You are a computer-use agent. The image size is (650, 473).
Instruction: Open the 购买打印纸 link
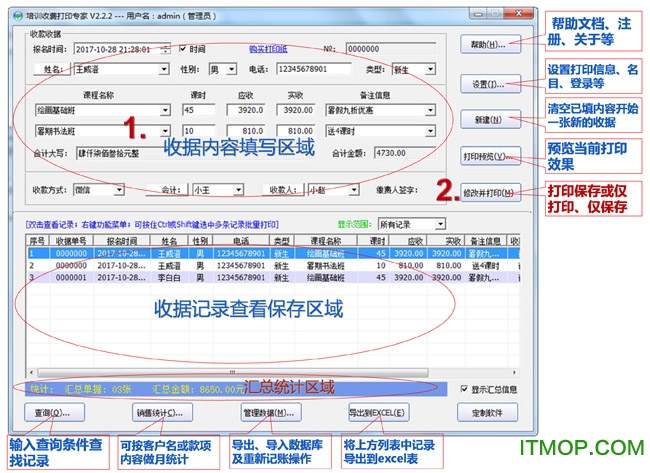(268, 49)
